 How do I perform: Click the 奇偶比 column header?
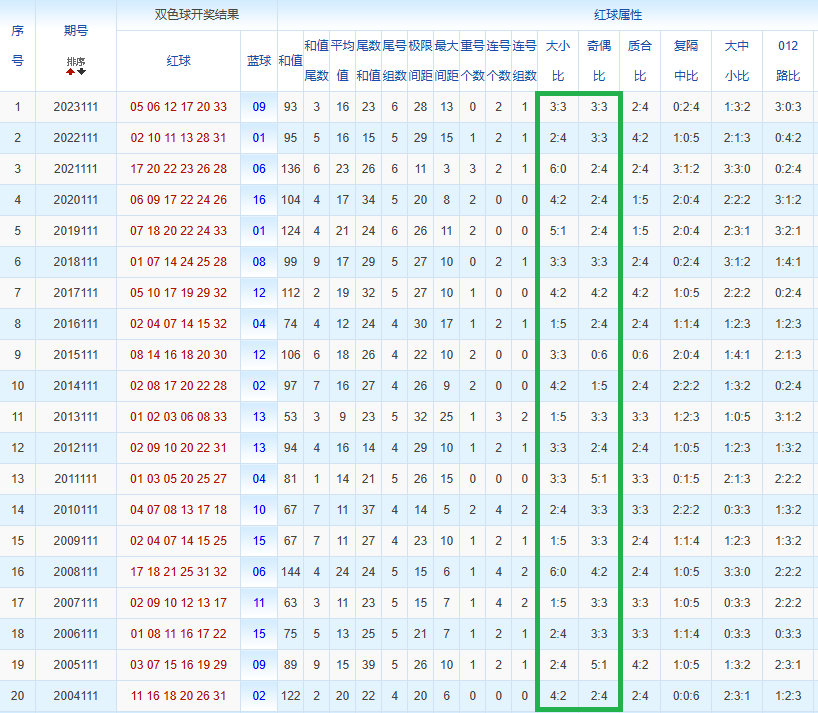coord(599,61)
